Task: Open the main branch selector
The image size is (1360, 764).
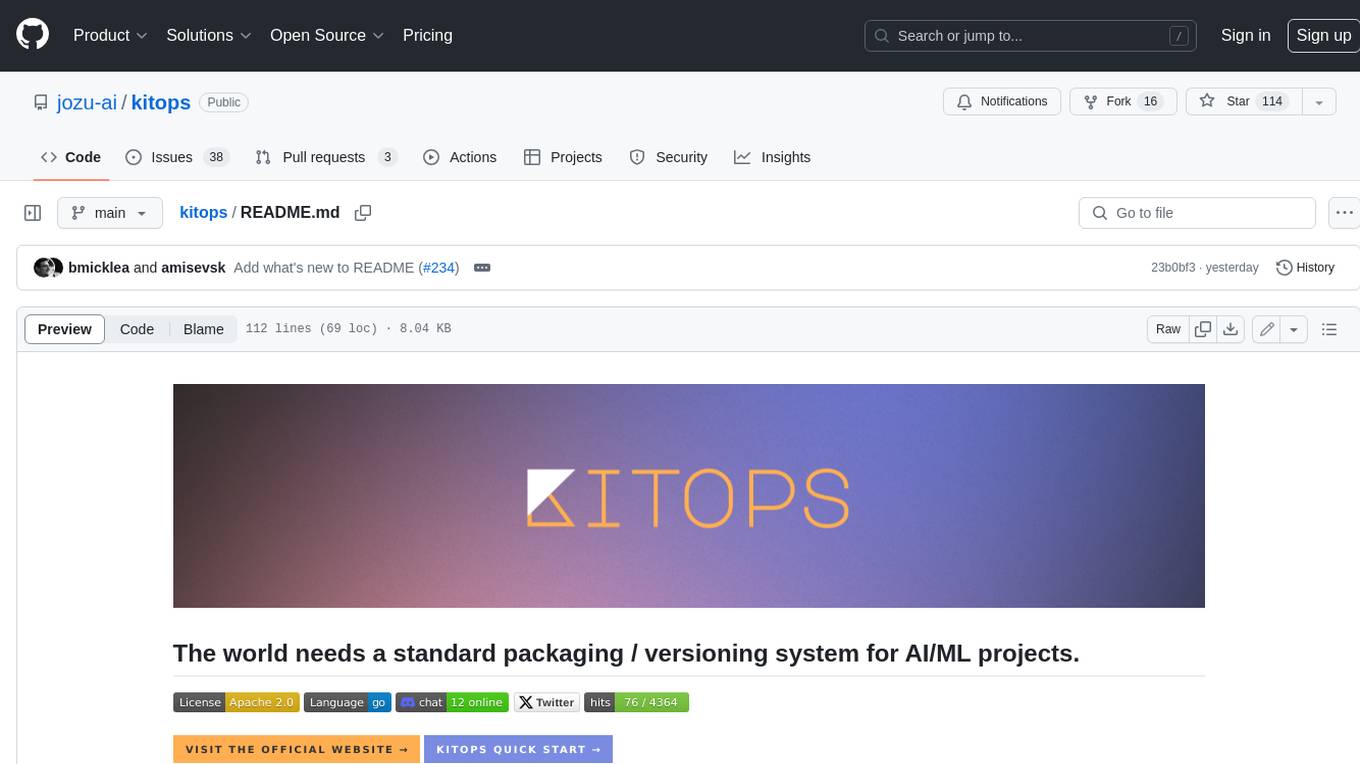Action: (x=110, y=213)
